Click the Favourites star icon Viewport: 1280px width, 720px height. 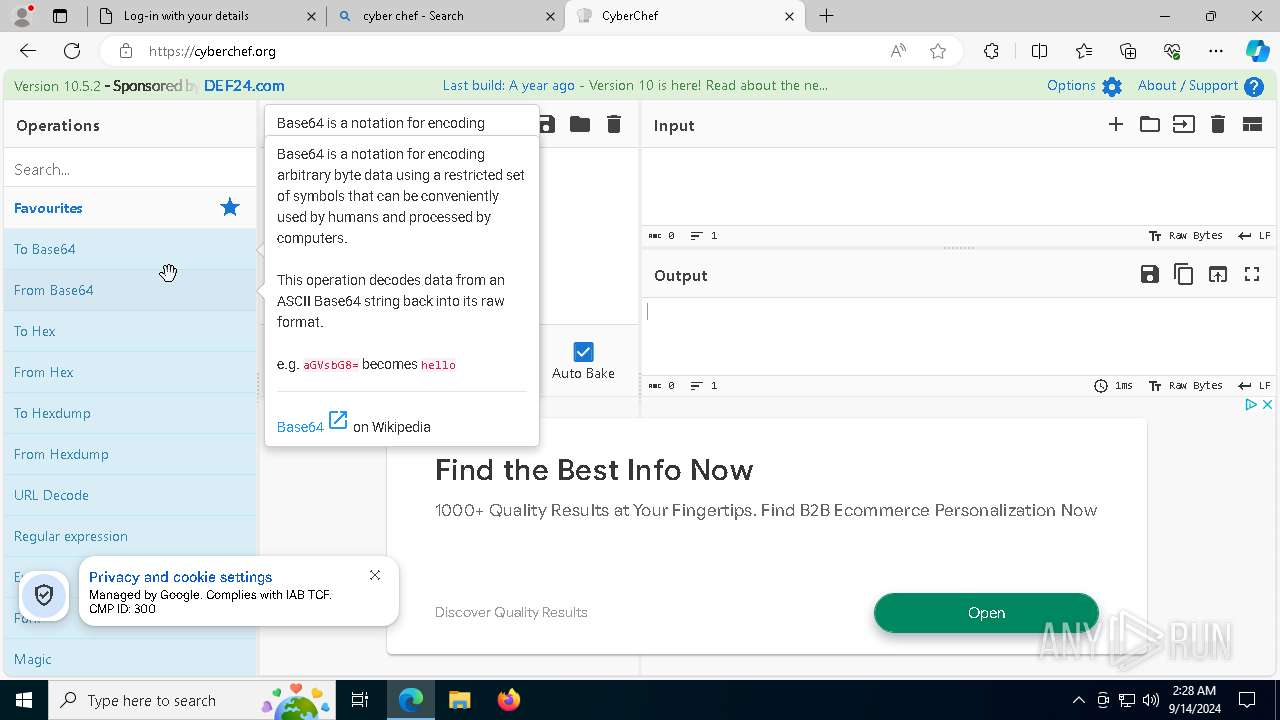click(x=230, y=208)
